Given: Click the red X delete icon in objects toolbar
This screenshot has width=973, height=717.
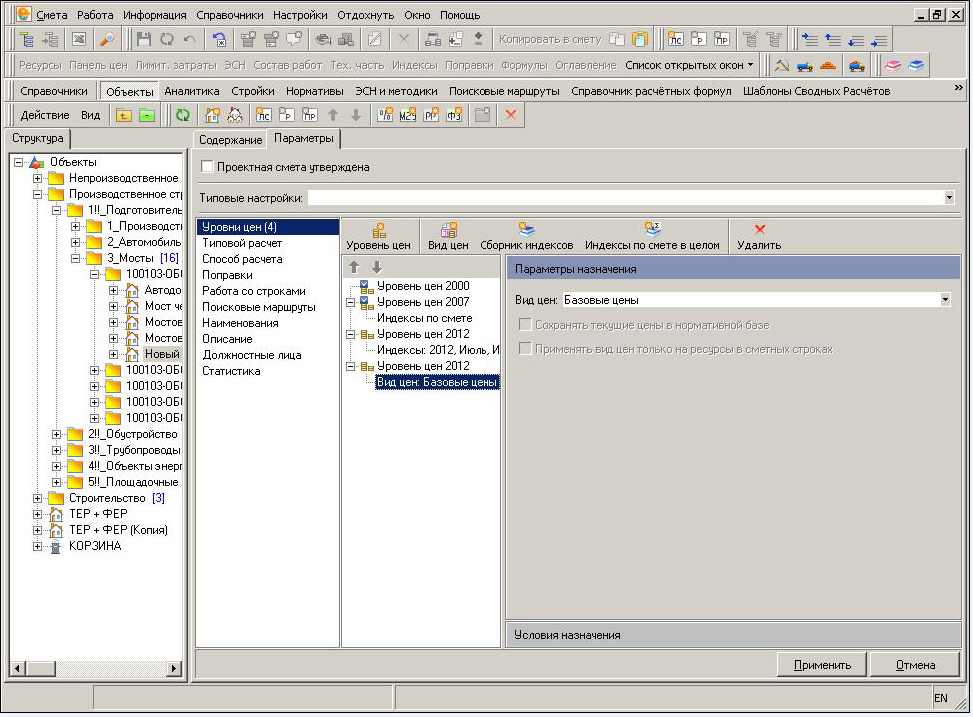Looking at the screenshot, I should click(x=511, y=115).
